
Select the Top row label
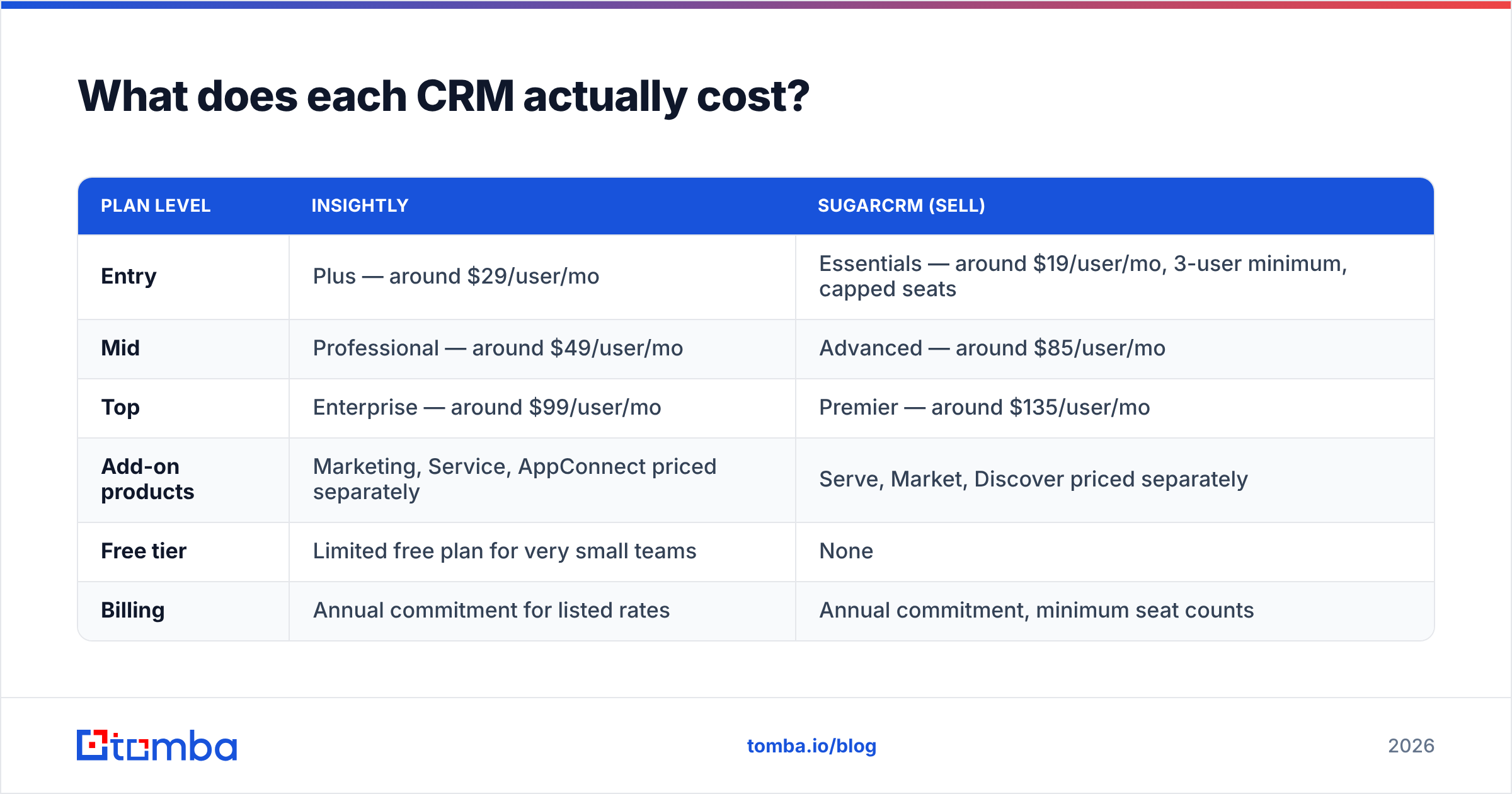point(120,408)
